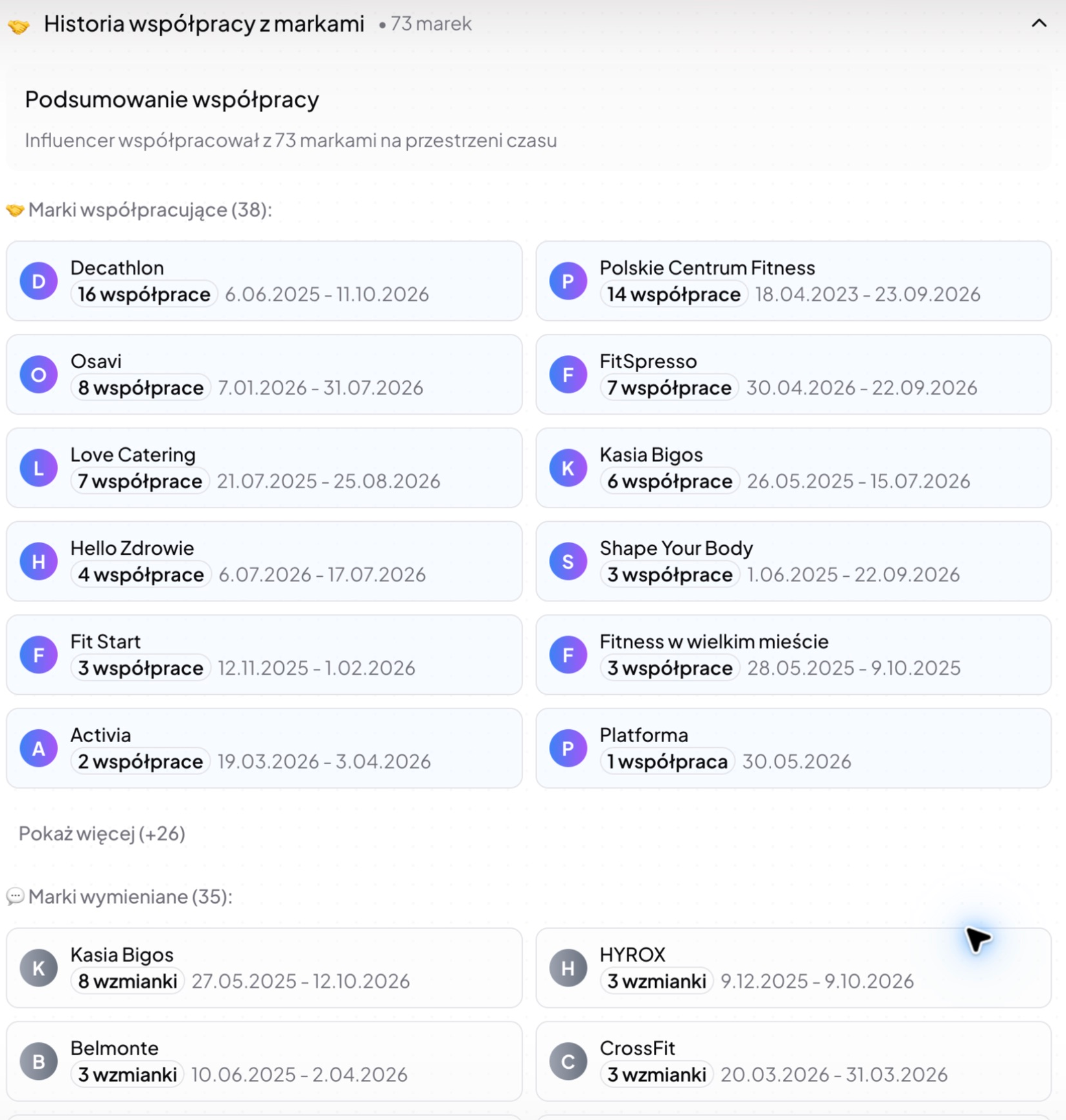
Task: Click the '16 współprace' badge for Decathlon
Action: click(x=144, y=294)
